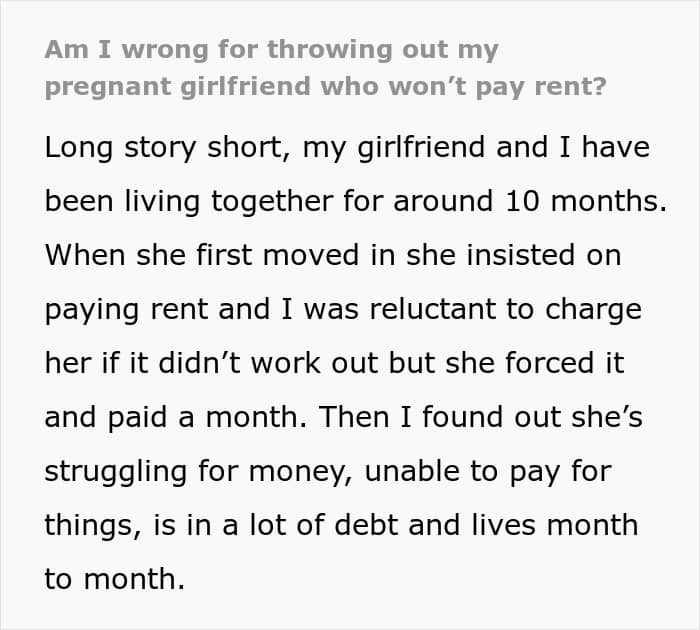
Task: Click the word "things,"
Action: click(89, 525)
